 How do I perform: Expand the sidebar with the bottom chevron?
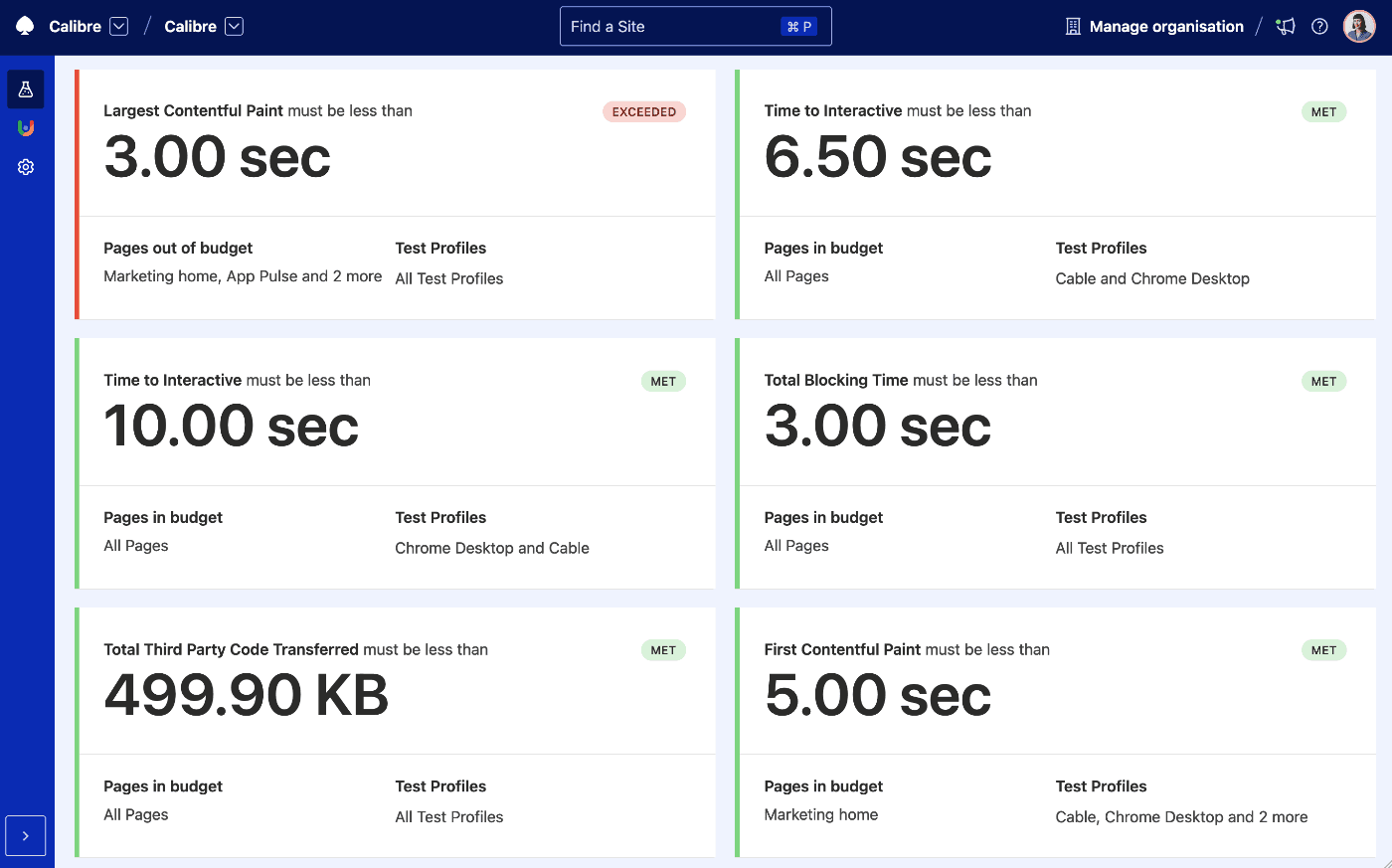click(25, 835)
